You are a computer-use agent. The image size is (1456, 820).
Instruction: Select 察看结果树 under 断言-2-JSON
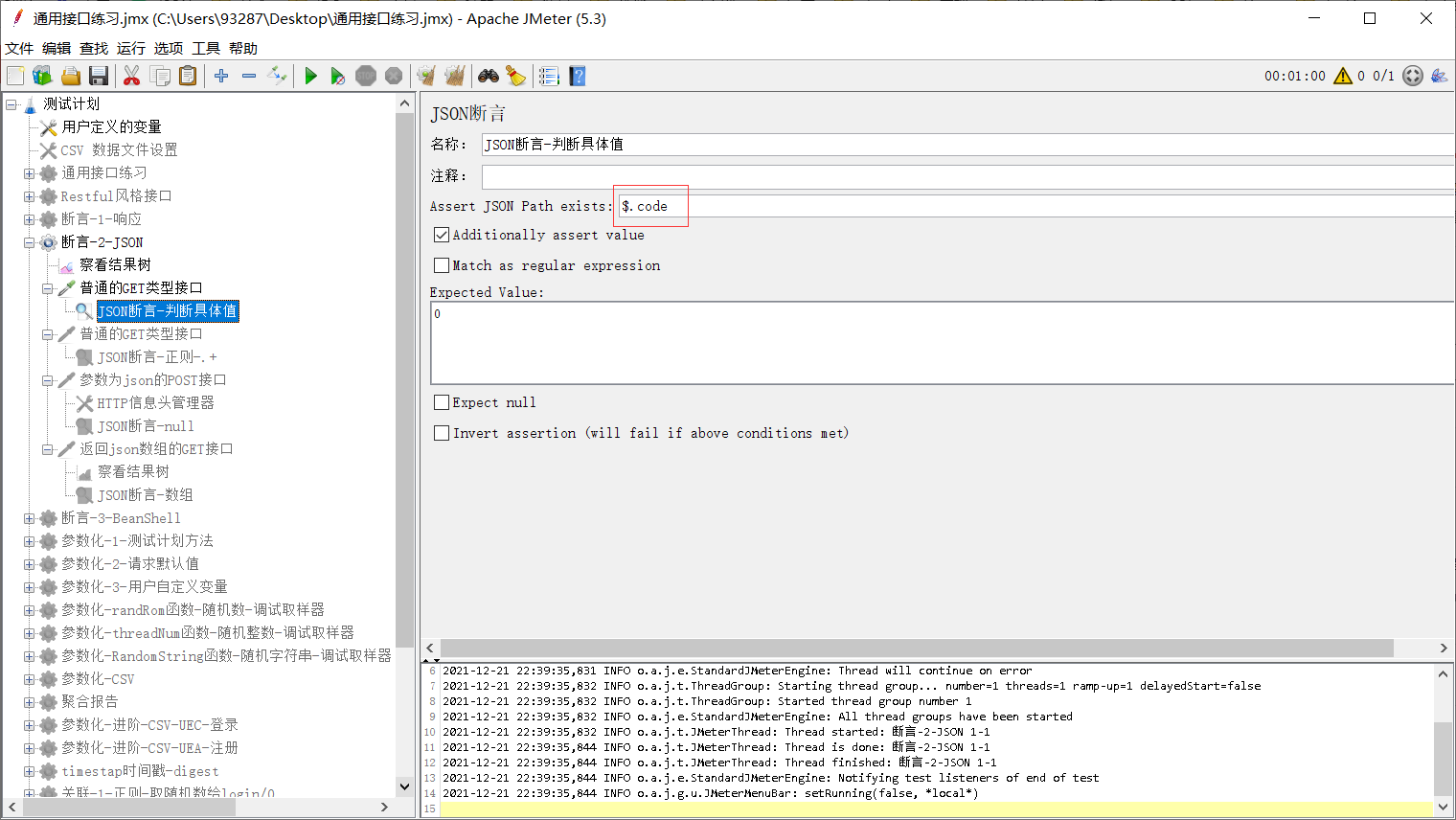[115, 264]
